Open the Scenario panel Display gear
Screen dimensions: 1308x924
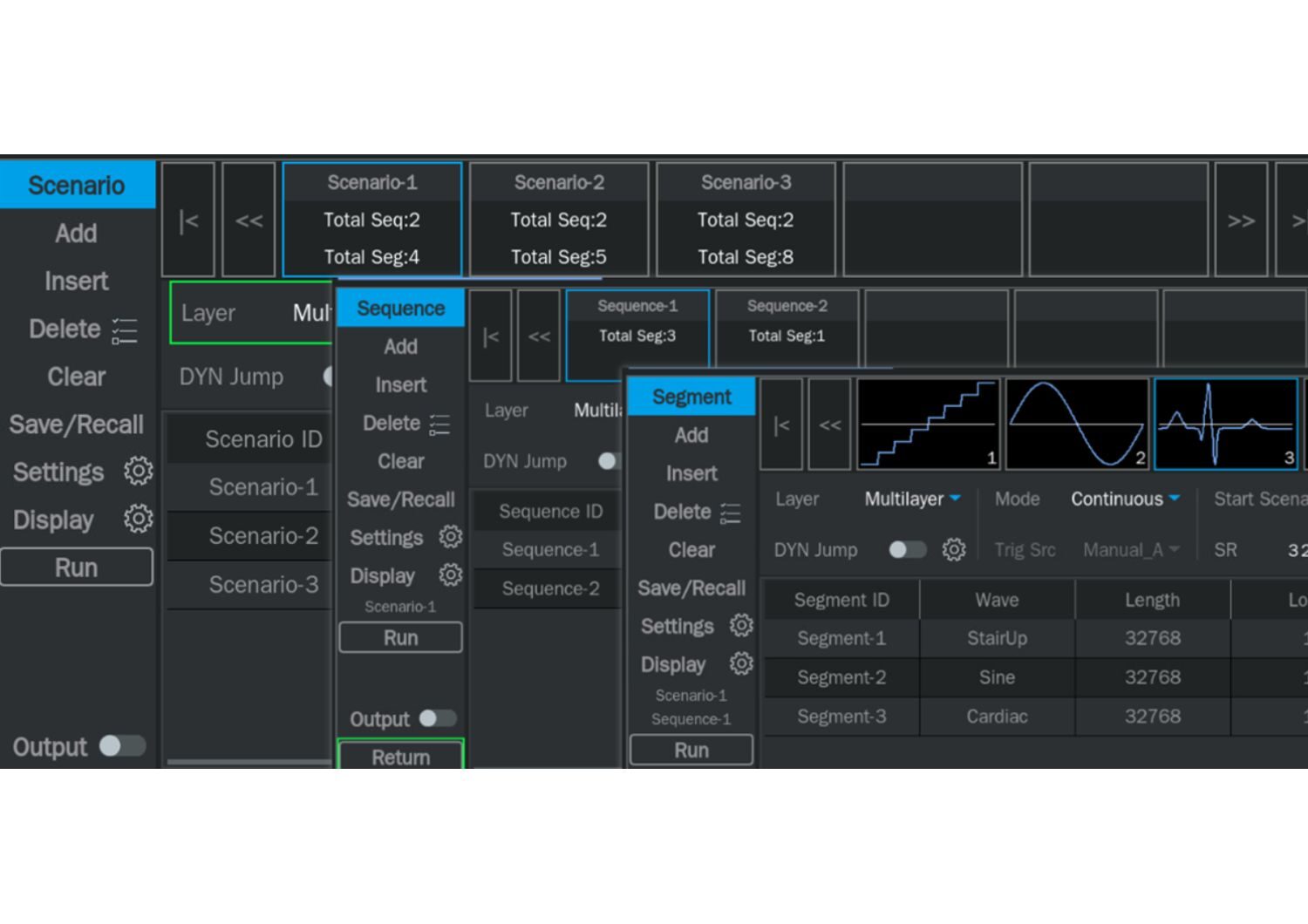coord(138,520)
